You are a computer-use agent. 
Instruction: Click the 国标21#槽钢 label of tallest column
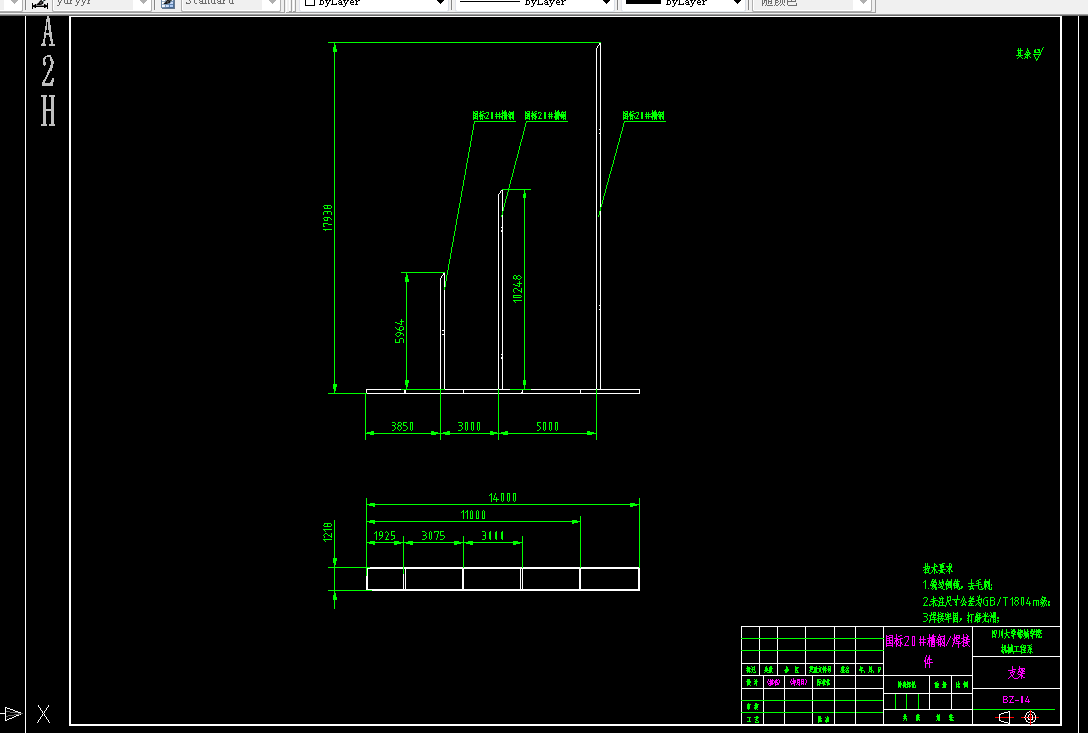click(x=644, y=116)
